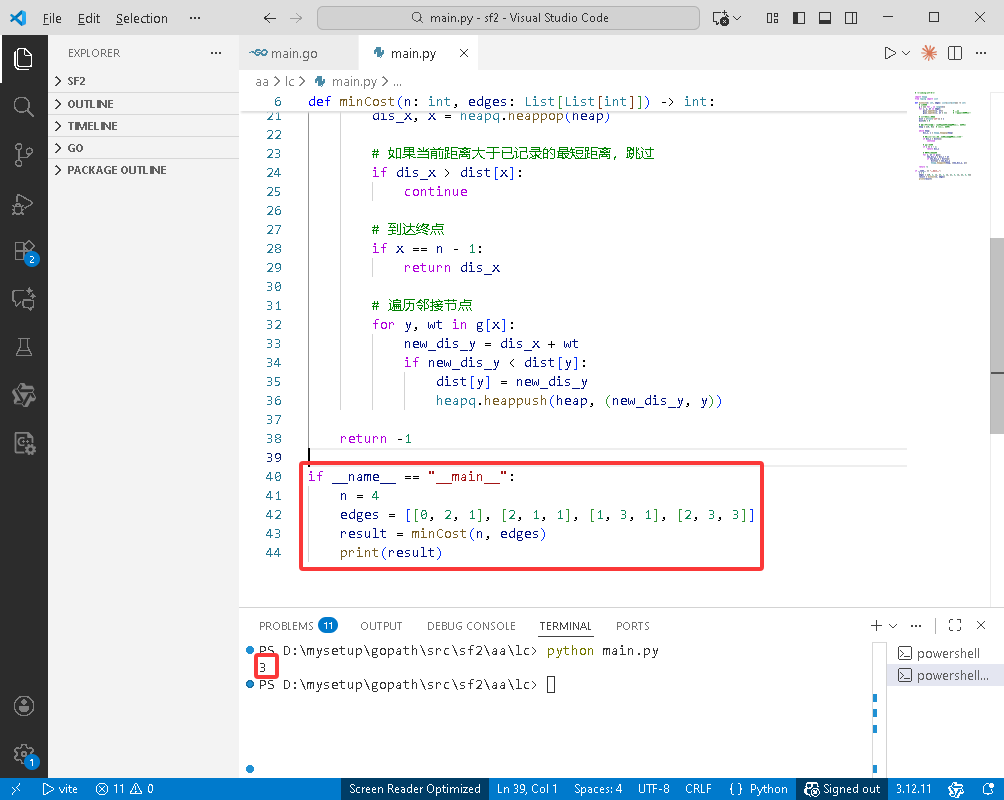
Task: Click the Split Editor Right icon
Action: 955,53
